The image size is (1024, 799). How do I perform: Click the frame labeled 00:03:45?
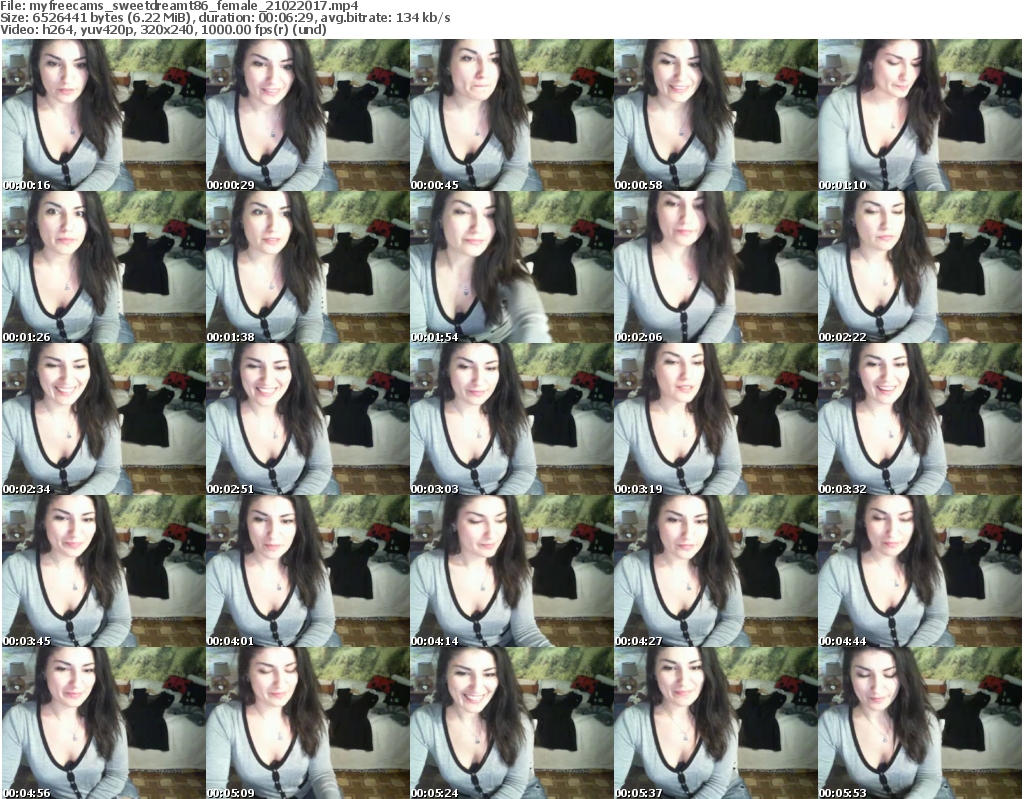[103, 572]
